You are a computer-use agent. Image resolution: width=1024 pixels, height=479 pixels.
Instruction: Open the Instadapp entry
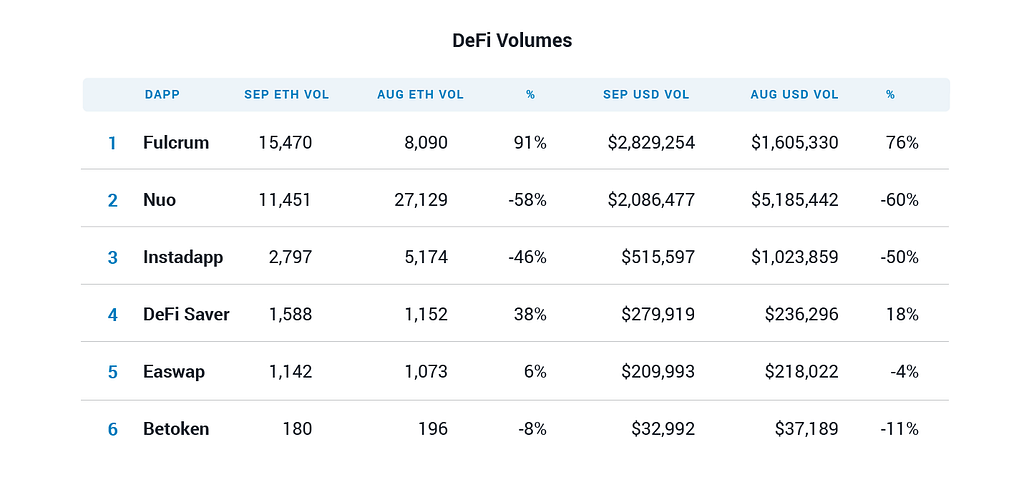(183, 257)
